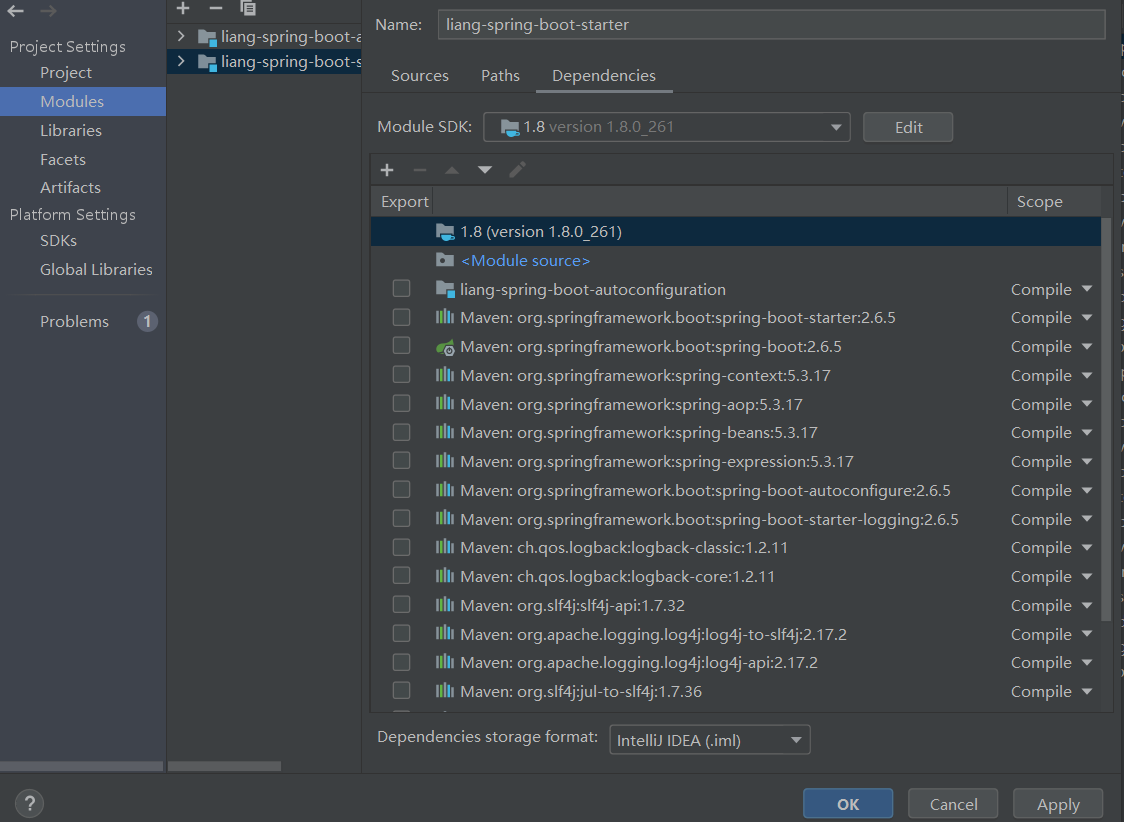Select the Dependencies tab
Viewport: 1124px width, 822px height.
coord(604,75)
